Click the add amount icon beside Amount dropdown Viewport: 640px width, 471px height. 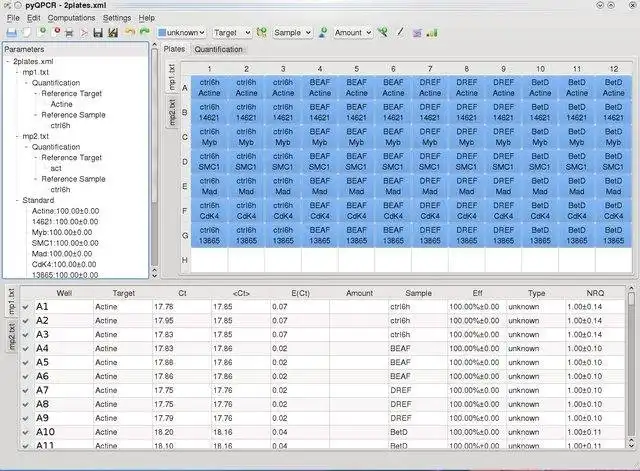(383, 32)
